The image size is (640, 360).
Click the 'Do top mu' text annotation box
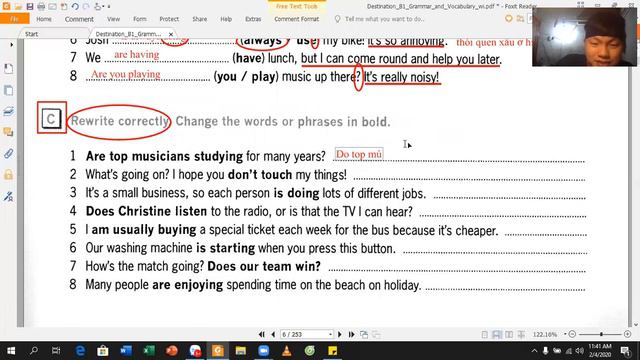pyautogui.click(x=359, y=154)
